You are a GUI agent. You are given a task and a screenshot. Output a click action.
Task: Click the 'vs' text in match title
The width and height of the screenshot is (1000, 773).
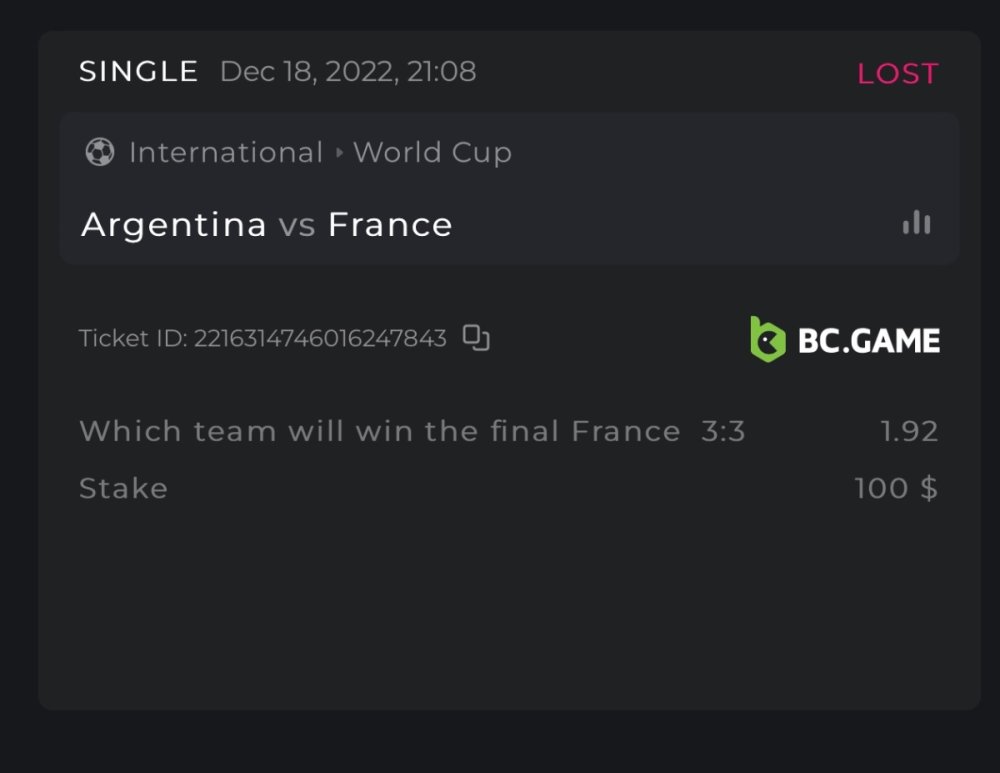point(297,225)
